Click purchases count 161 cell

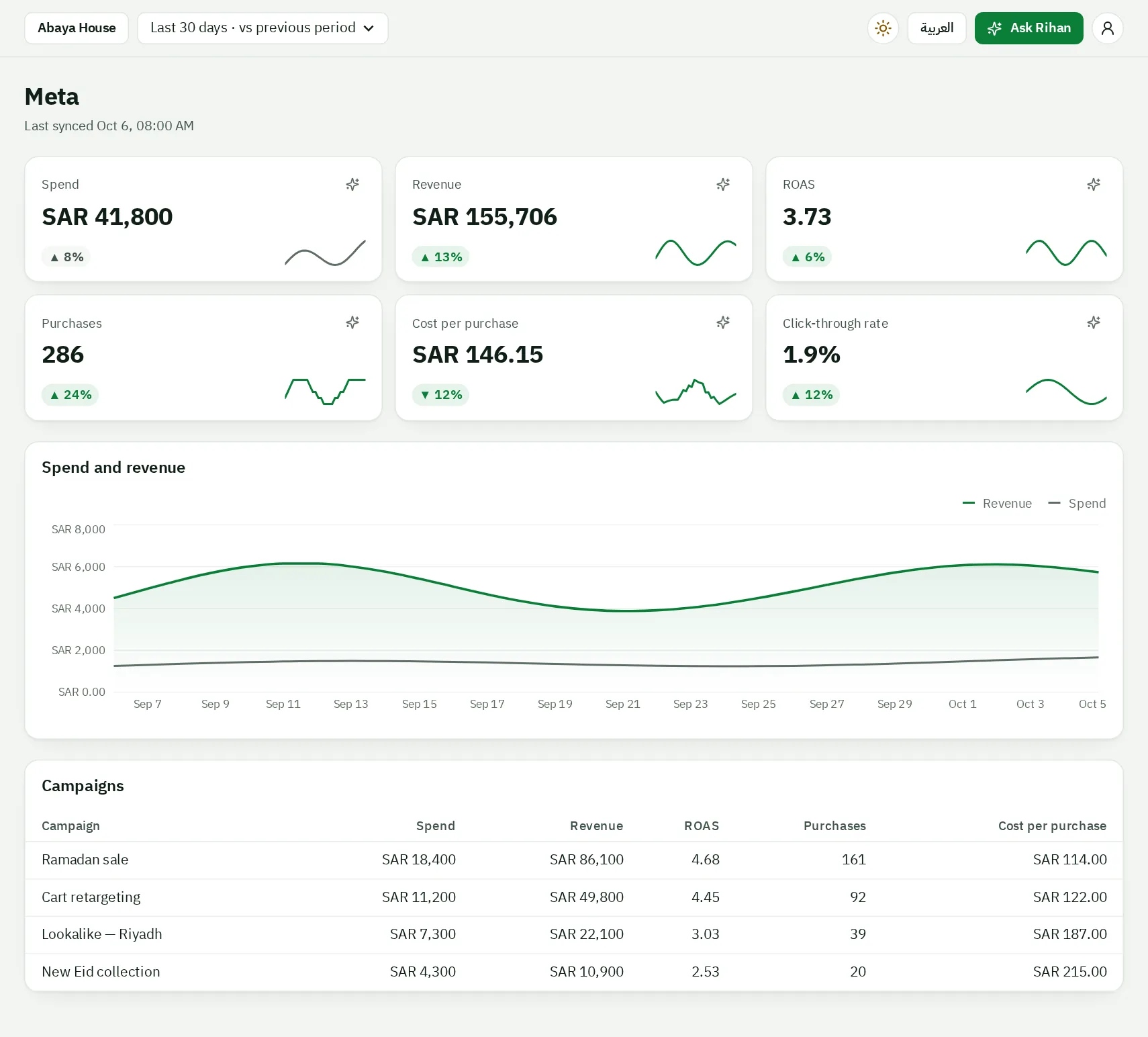click(854, 860)
